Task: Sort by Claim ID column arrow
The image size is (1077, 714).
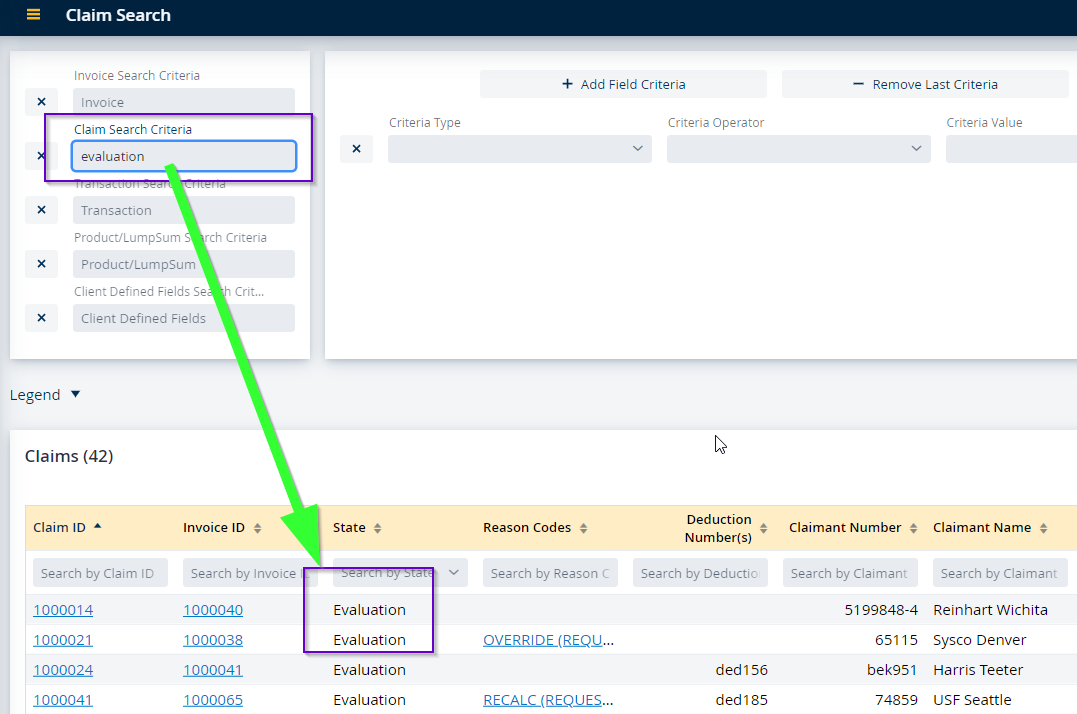Action: (x=97, y=527)
